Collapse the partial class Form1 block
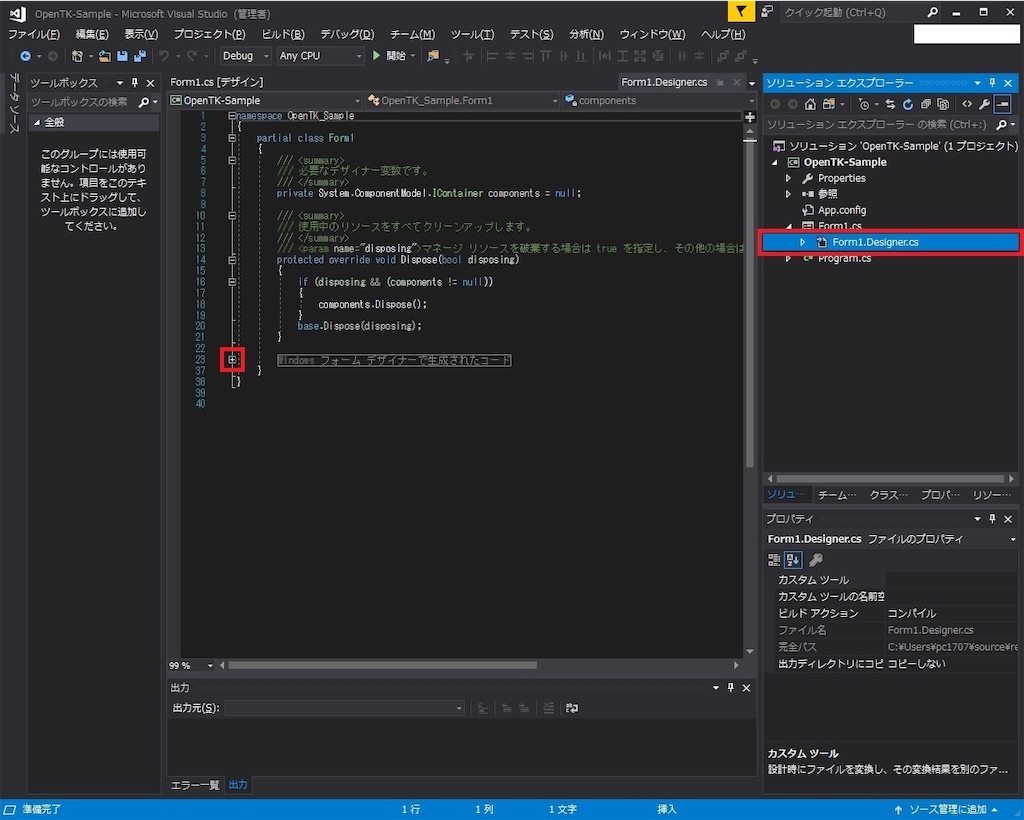This screenshot has height=820, width=1024. pyautogui.click(x=232, y=138)
